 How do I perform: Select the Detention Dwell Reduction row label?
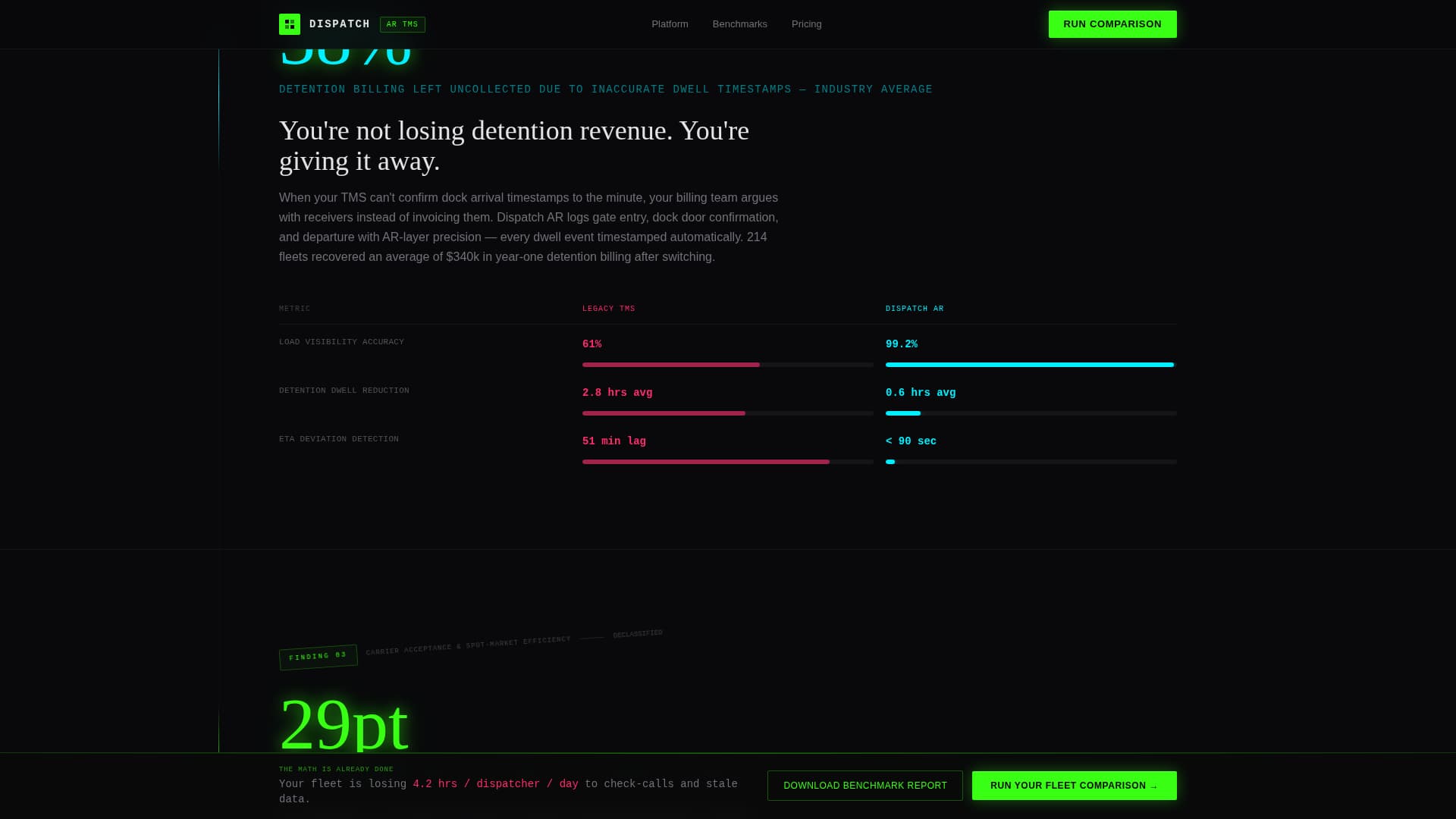[344, 391]
